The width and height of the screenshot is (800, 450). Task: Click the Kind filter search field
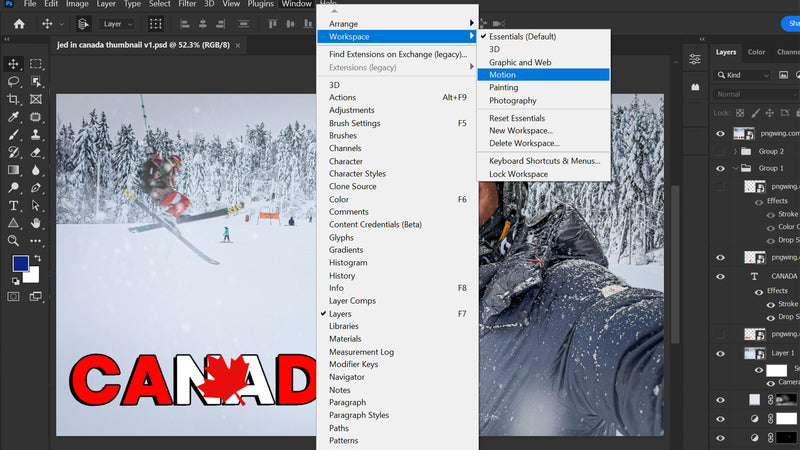coord(755,75)
